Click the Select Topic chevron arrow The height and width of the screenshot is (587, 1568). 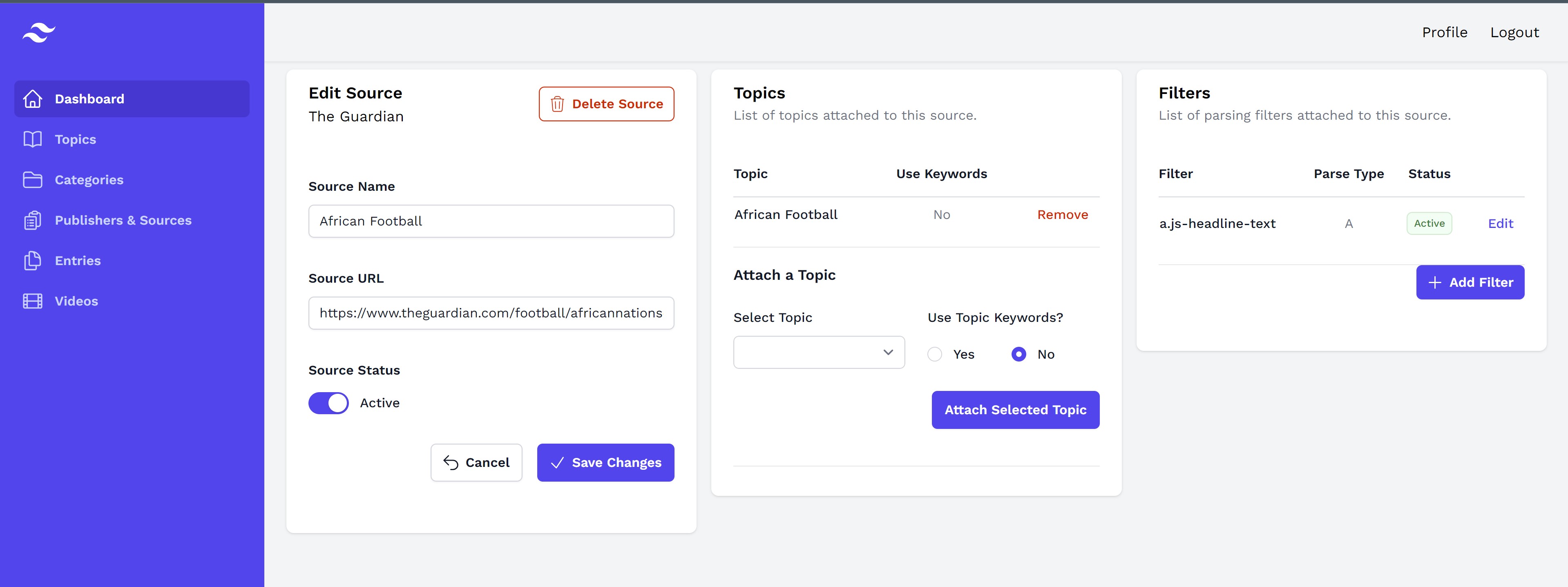point(888,353)
